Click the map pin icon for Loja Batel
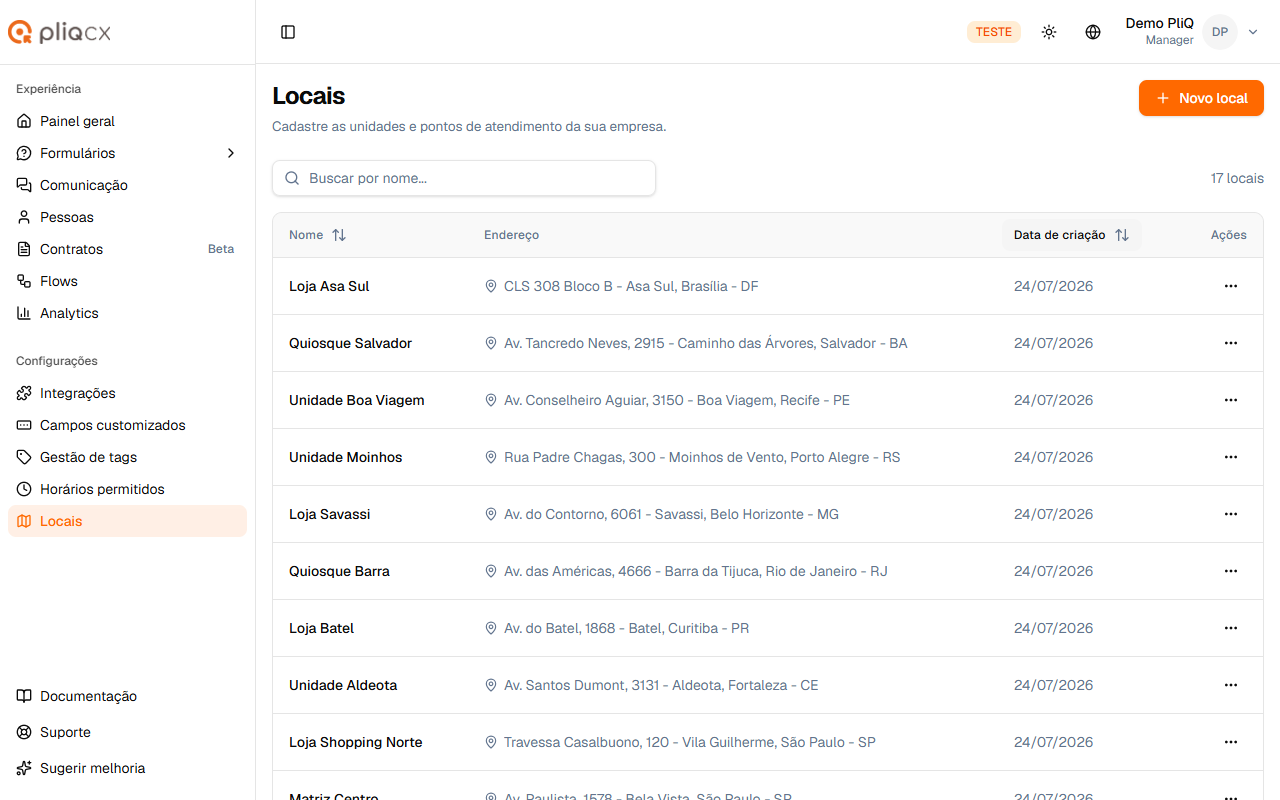The width and height of the screenshot is (1280, 800). tap(491, 628)
